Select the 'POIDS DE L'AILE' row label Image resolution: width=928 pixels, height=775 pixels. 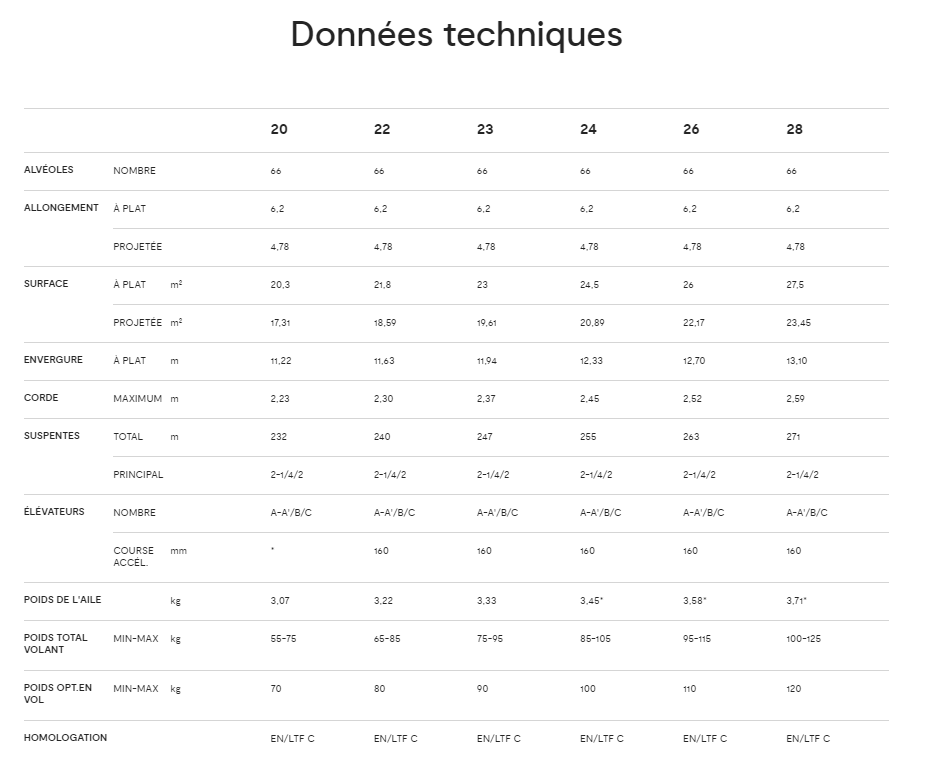pos(62,600)
